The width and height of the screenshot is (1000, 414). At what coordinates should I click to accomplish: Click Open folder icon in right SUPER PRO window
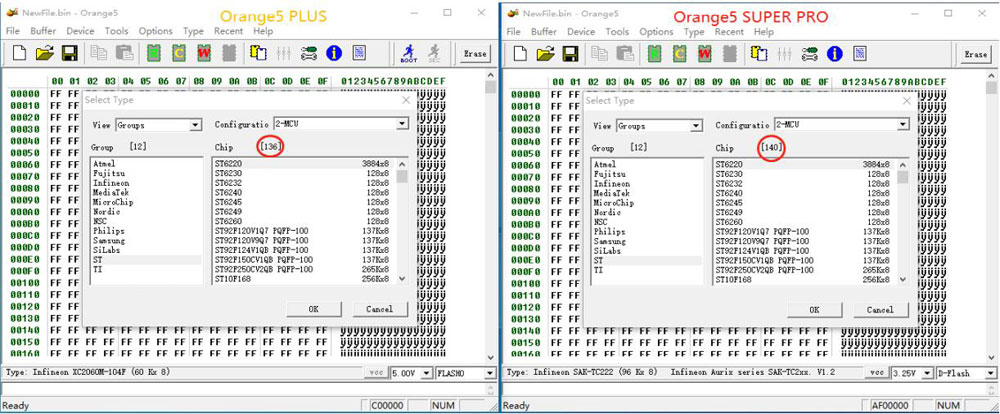(x=544, y=53)
